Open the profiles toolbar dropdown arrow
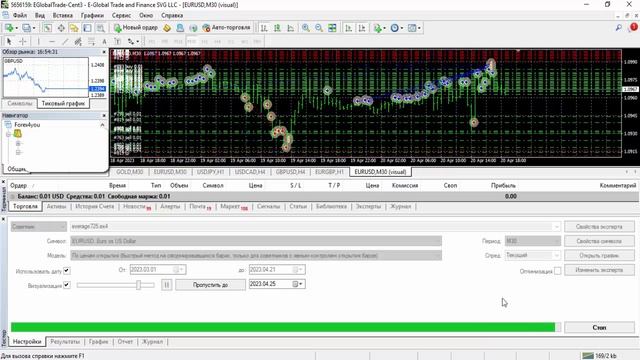This screenshot has width=640, height=360. click(34, 28)
